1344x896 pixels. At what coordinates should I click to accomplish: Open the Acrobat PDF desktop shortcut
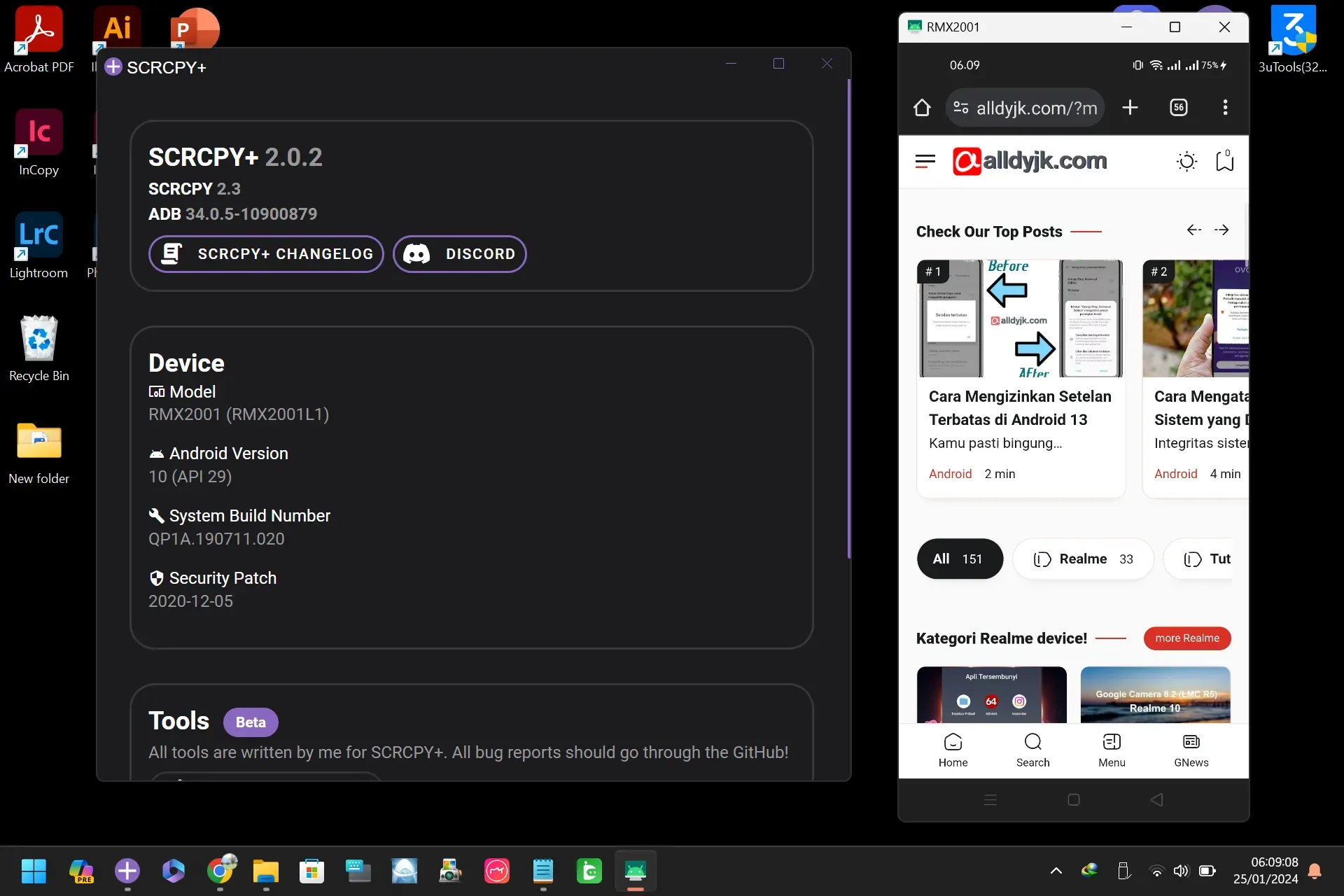[x=39, y=40]
